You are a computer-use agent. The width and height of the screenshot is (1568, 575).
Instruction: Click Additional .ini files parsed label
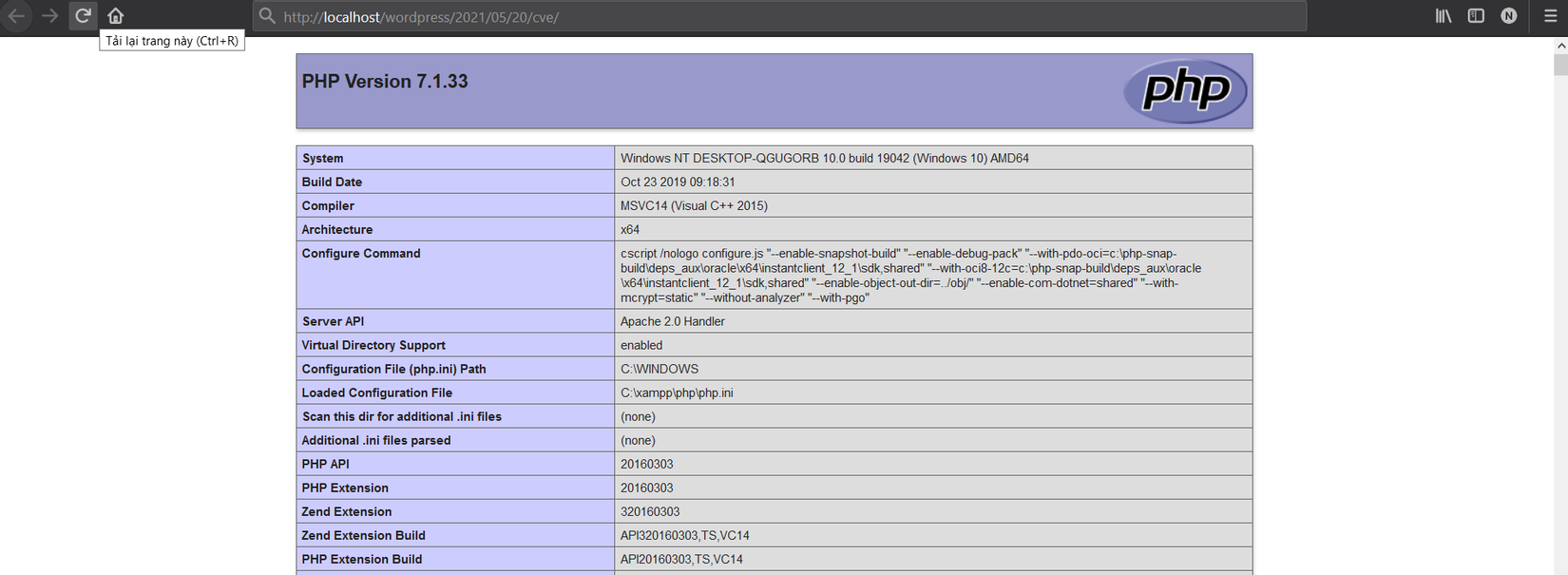[376, 441]
